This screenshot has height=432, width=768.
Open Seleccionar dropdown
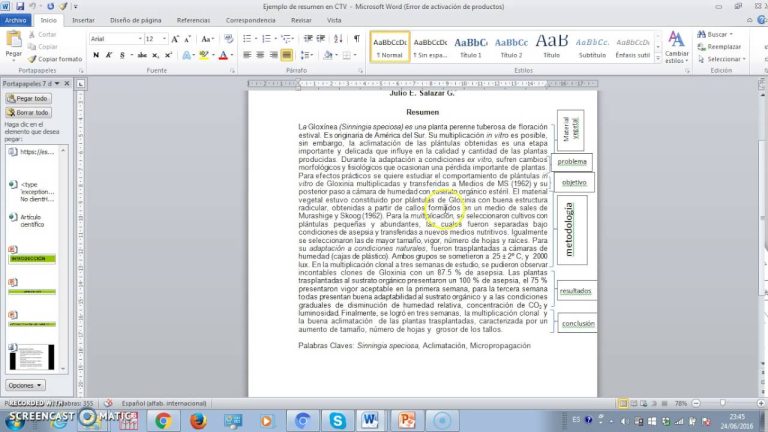tap(721, 59)
